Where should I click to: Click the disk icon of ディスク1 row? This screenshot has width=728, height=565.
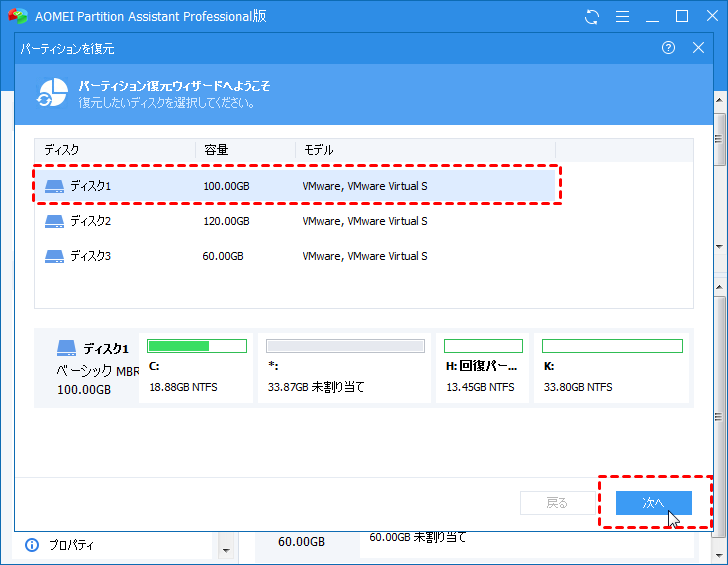(x=54, y=187)
